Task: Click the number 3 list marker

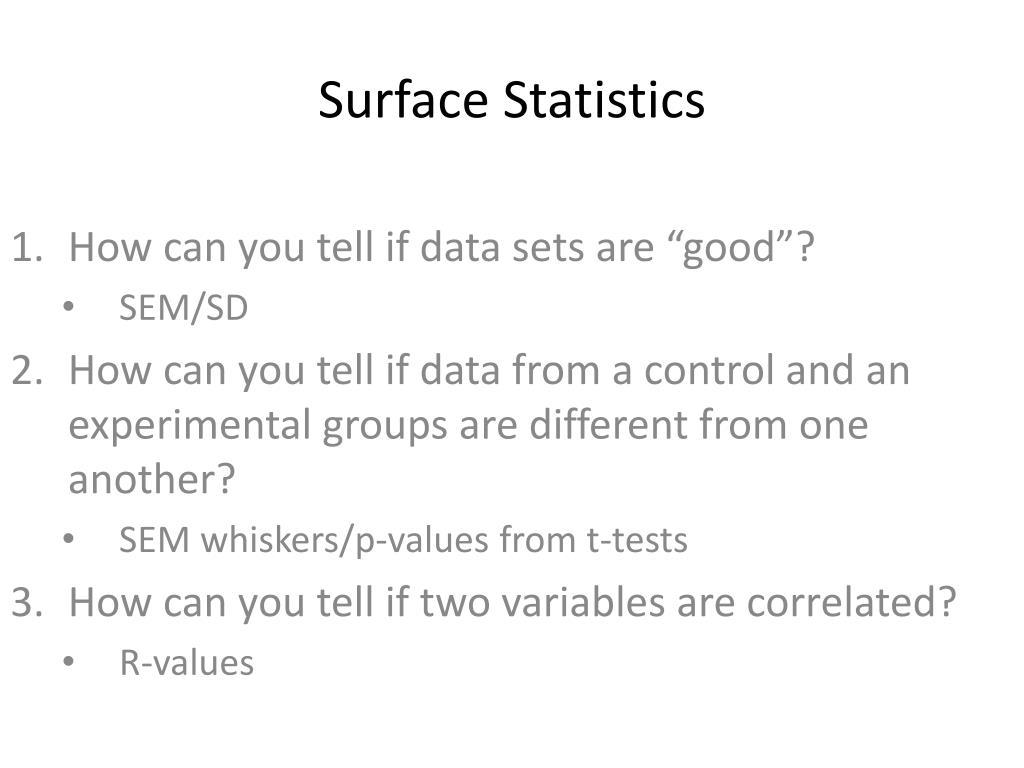Action: [27, 602]
